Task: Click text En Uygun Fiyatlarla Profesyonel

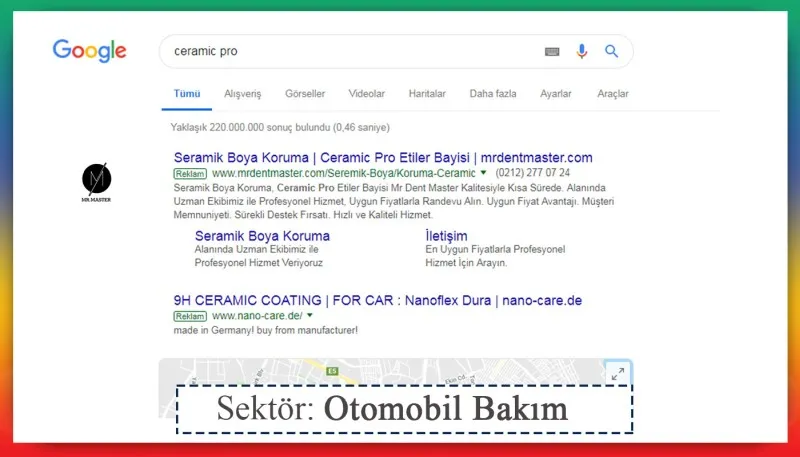Action: click(x=495, y=249)
